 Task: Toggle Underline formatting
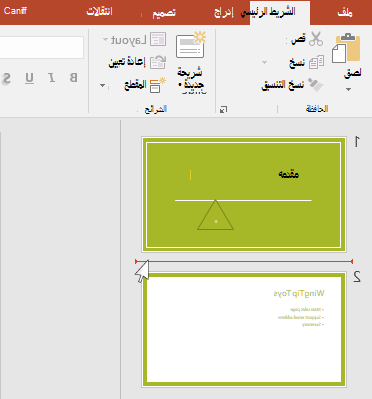[x=29, y=78]
